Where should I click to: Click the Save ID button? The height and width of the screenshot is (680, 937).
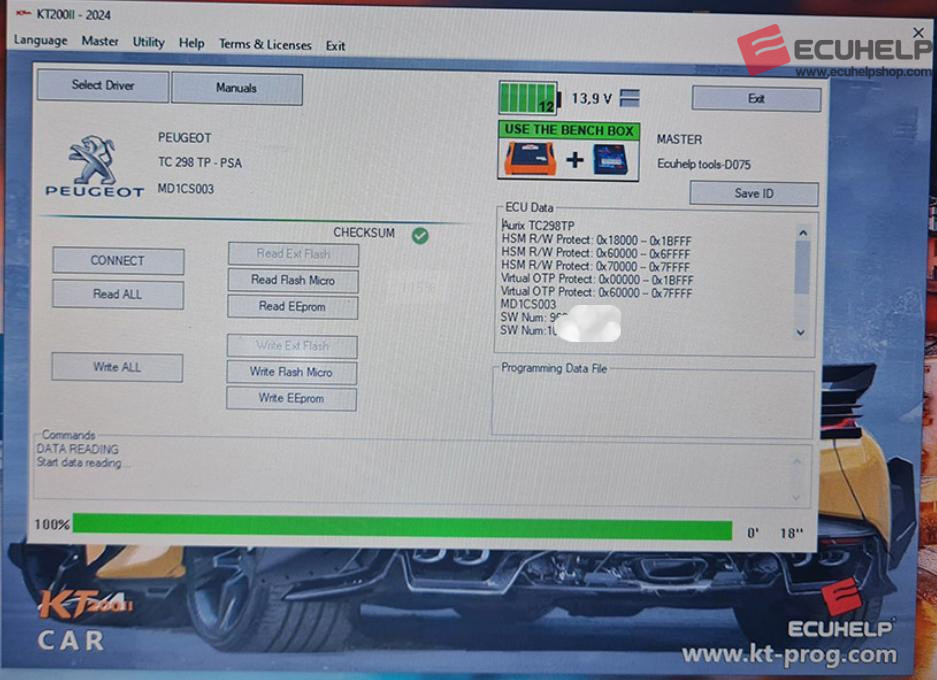click(754, 194)
